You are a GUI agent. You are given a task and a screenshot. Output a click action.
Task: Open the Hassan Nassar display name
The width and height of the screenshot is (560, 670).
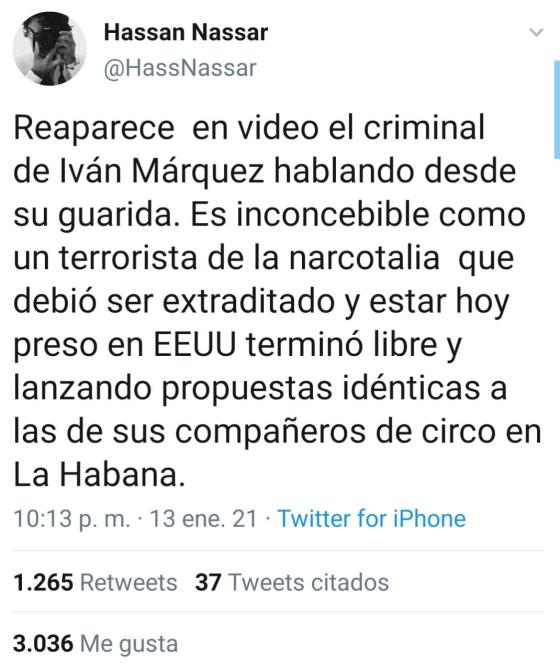[x=186, y=32]
